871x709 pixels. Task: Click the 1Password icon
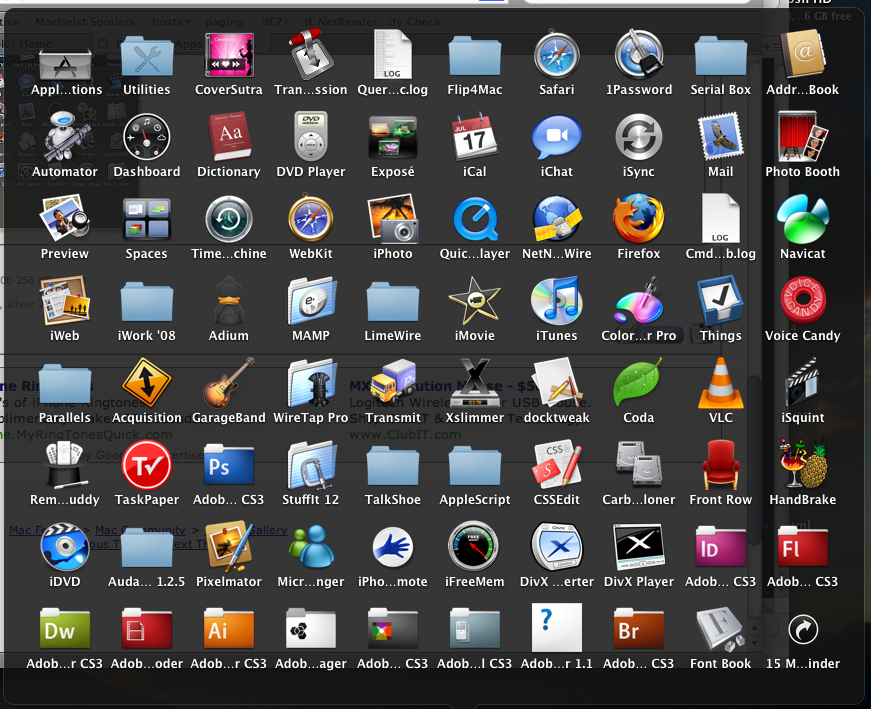tap(639, 54)
